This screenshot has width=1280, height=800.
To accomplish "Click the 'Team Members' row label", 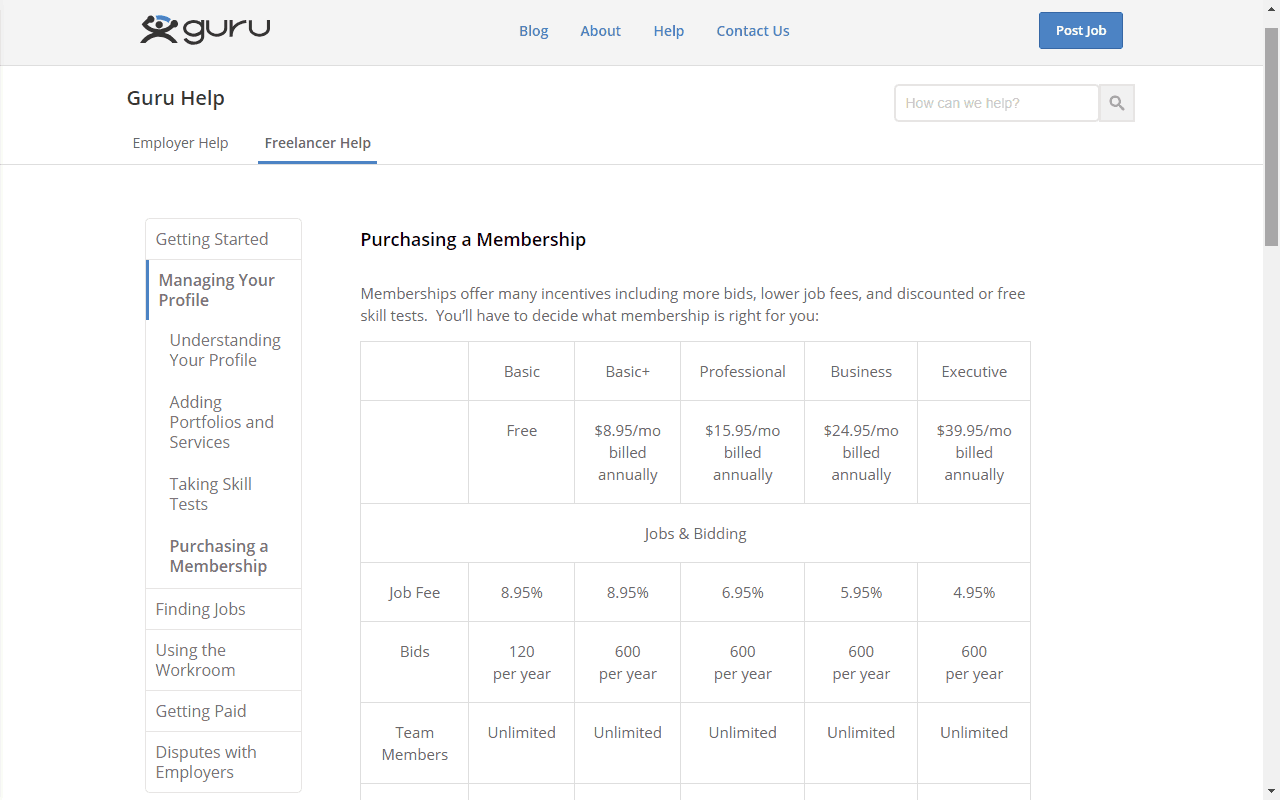I will tap(414, 743).
